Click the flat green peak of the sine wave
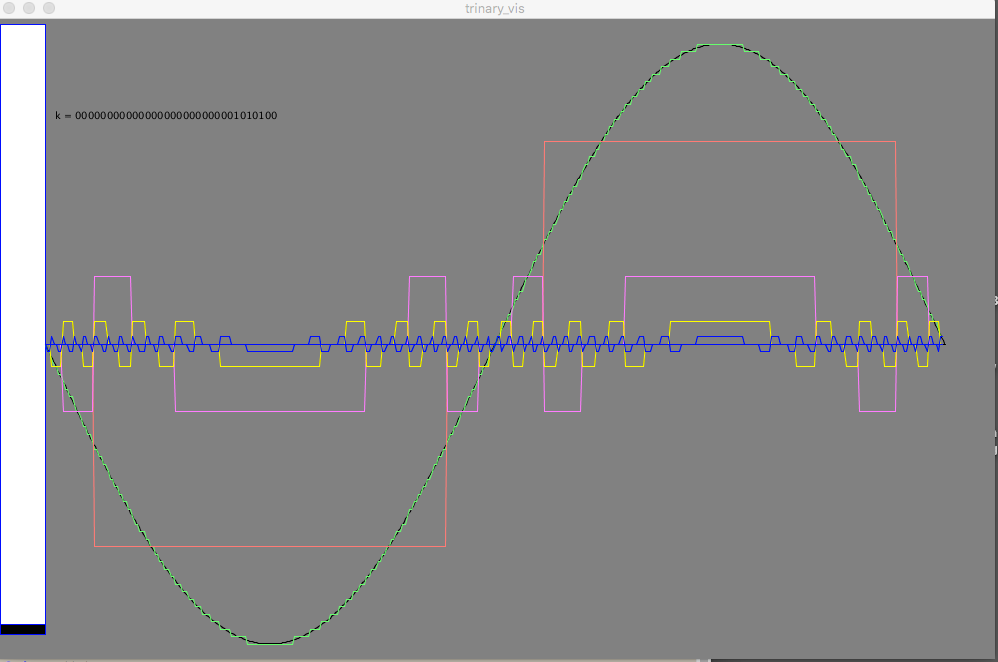998x662 pixels. click(x=720, y=44)
